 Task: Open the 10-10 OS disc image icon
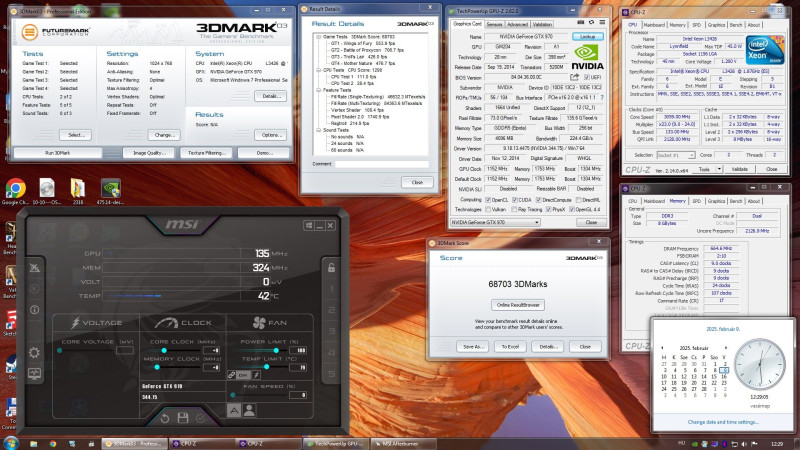46,192
